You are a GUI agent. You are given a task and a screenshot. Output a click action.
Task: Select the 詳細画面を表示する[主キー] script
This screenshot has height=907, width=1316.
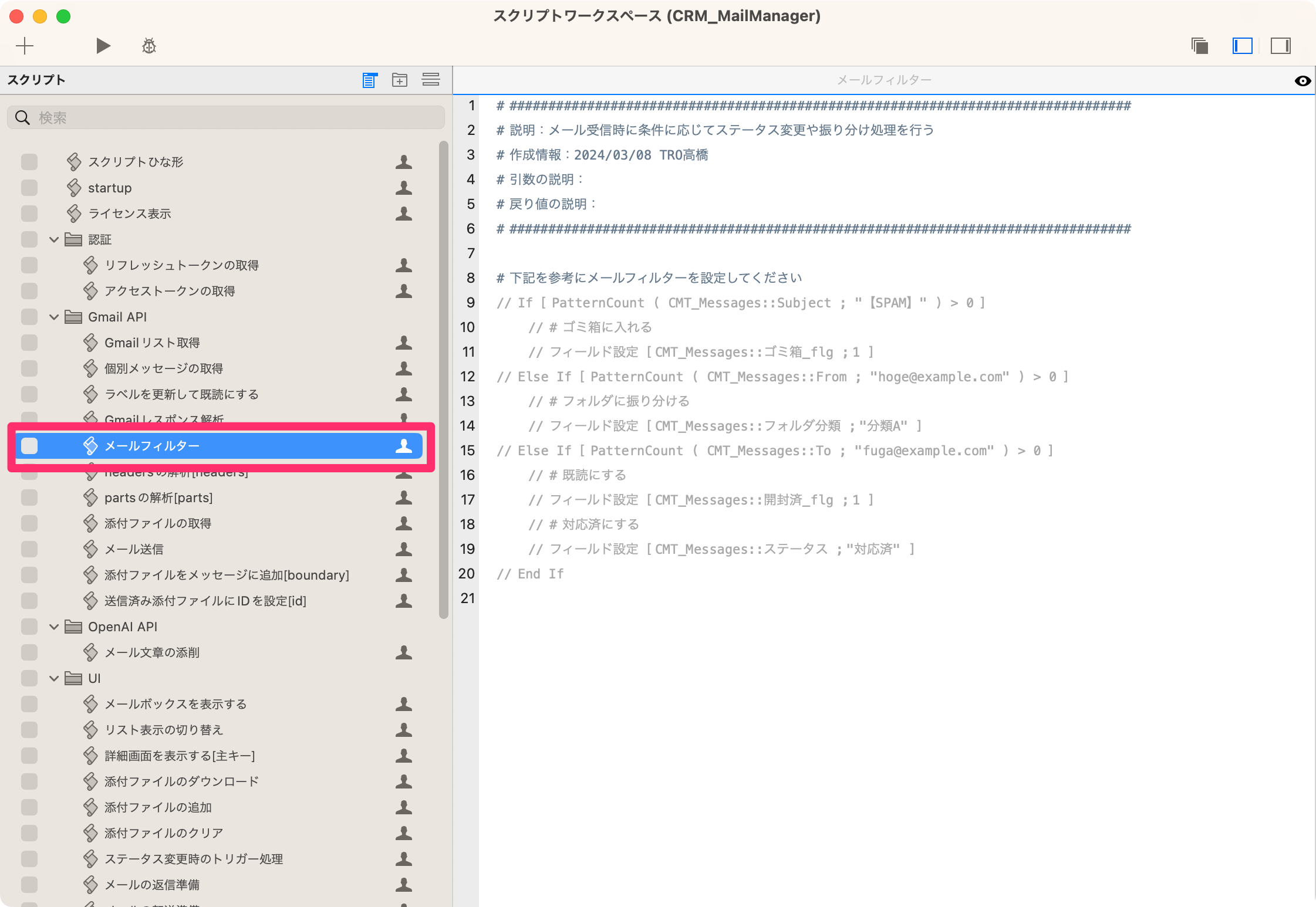[x=180, y=756]
